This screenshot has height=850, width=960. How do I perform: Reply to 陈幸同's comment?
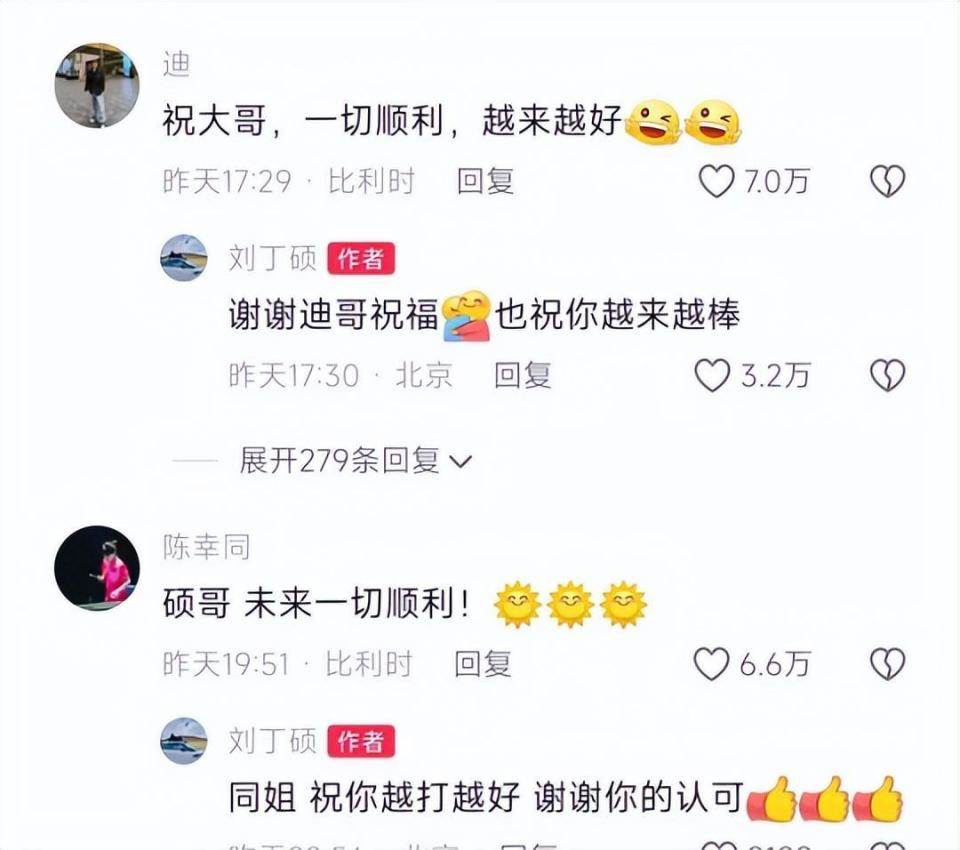(482, 664)
